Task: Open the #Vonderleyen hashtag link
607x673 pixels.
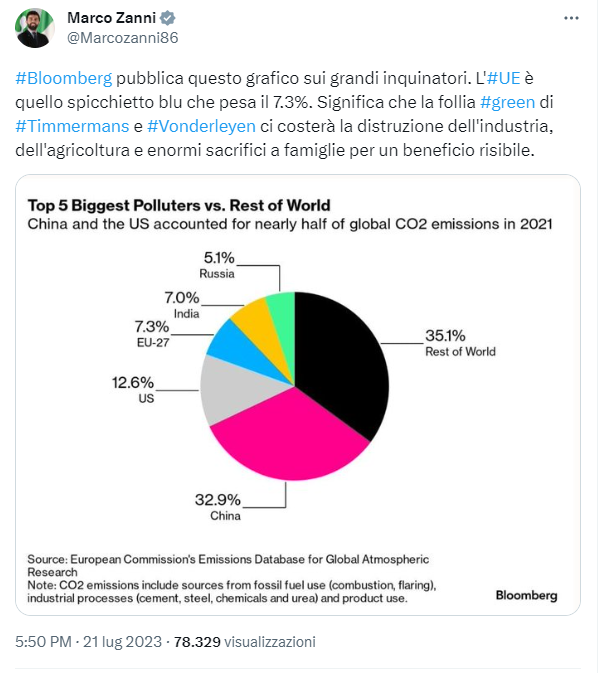Action: coord(201,126)
